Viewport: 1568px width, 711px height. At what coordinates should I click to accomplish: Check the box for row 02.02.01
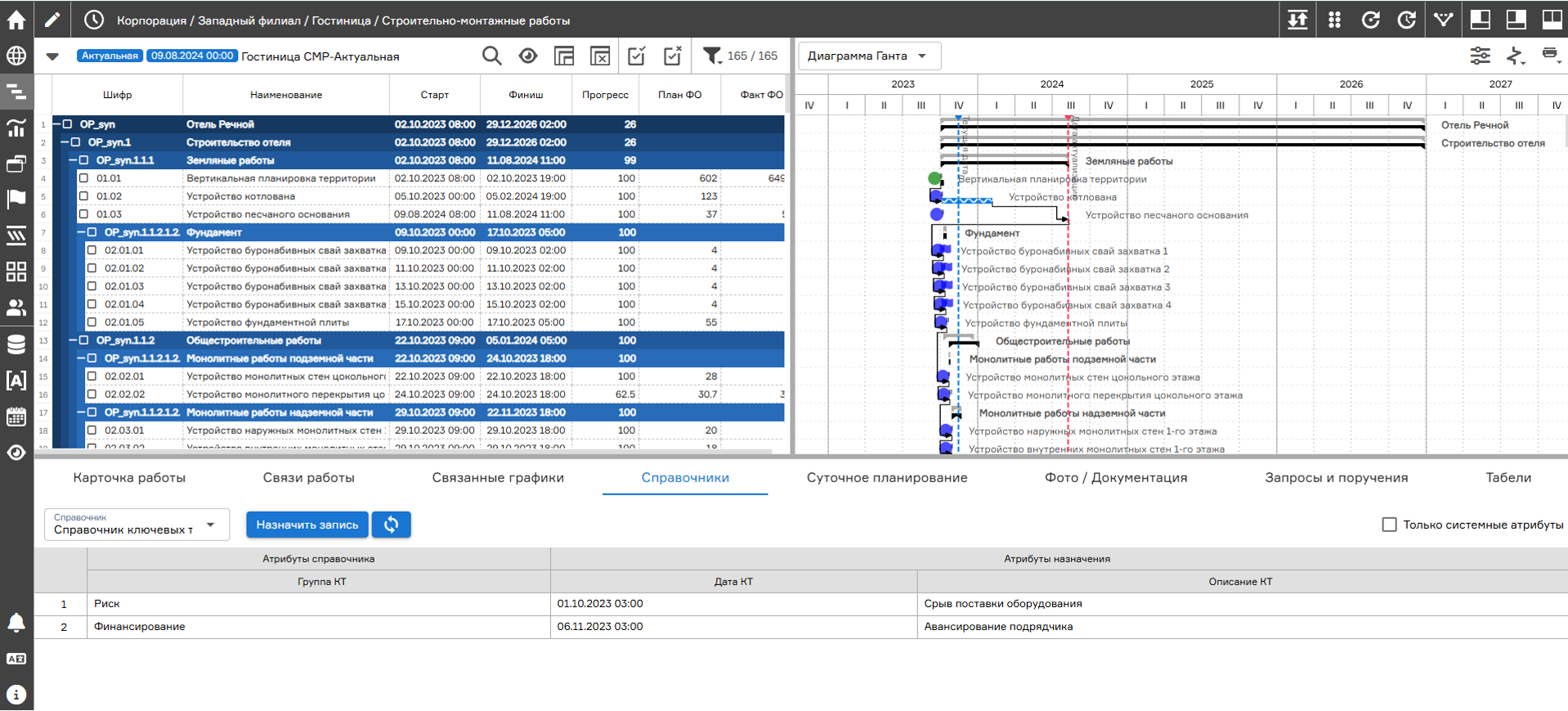pyautogui.click(x=92, y=376)
